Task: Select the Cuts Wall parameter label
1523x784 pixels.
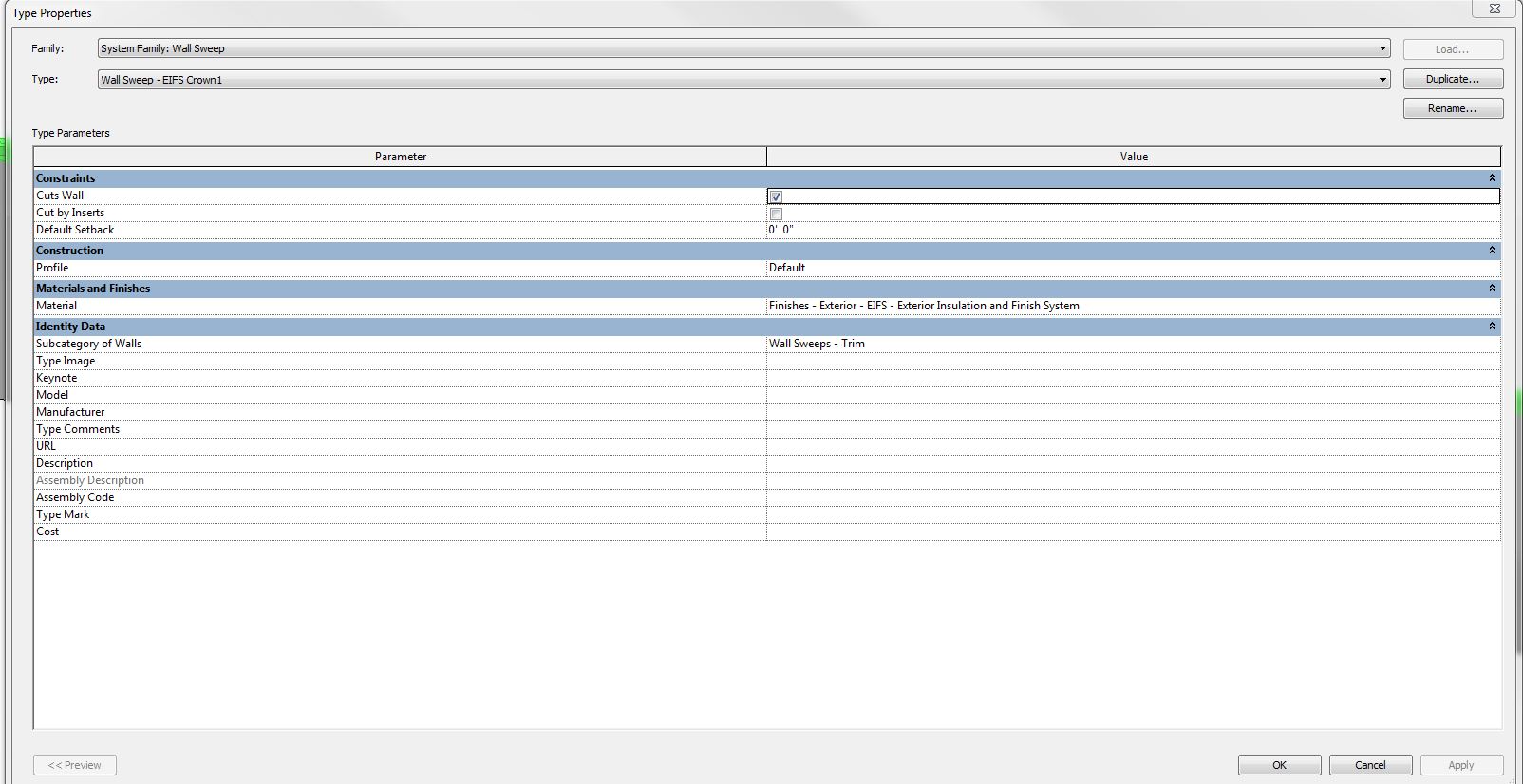Action: click(60, 196)
